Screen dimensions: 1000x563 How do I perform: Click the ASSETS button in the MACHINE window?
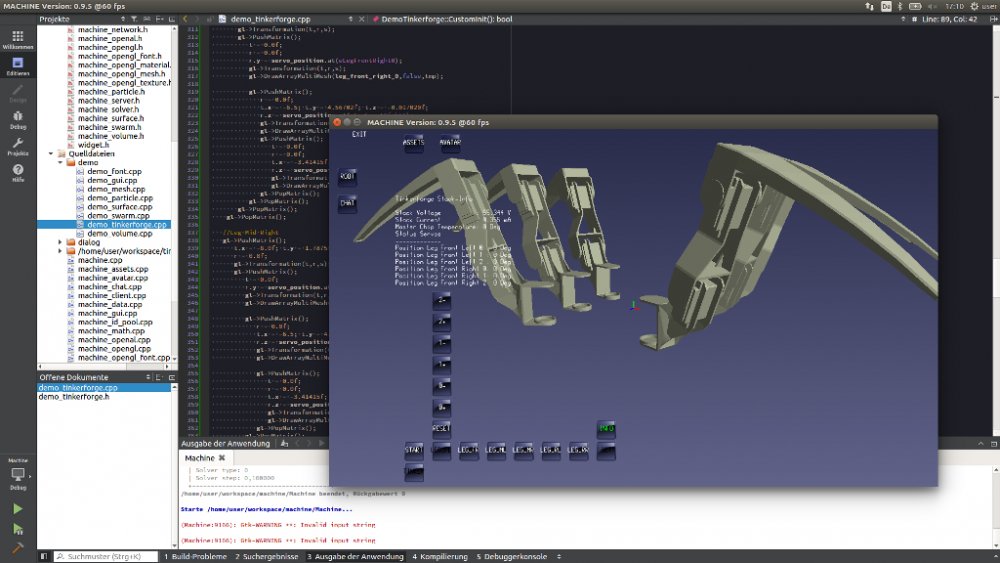coord(413,142)
